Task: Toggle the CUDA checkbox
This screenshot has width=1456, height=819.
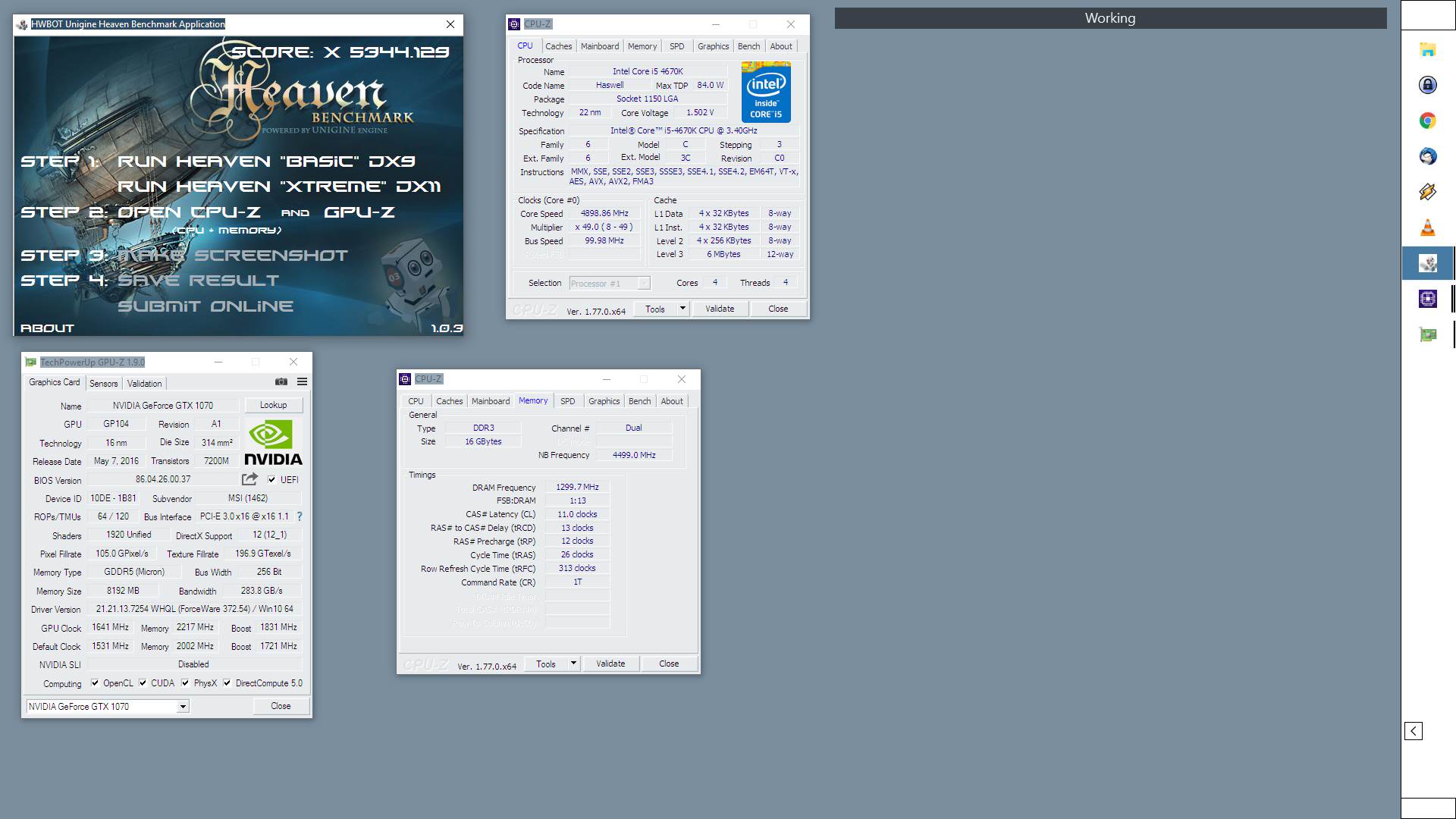Action: pyautogui.click(x=143, y=683)
